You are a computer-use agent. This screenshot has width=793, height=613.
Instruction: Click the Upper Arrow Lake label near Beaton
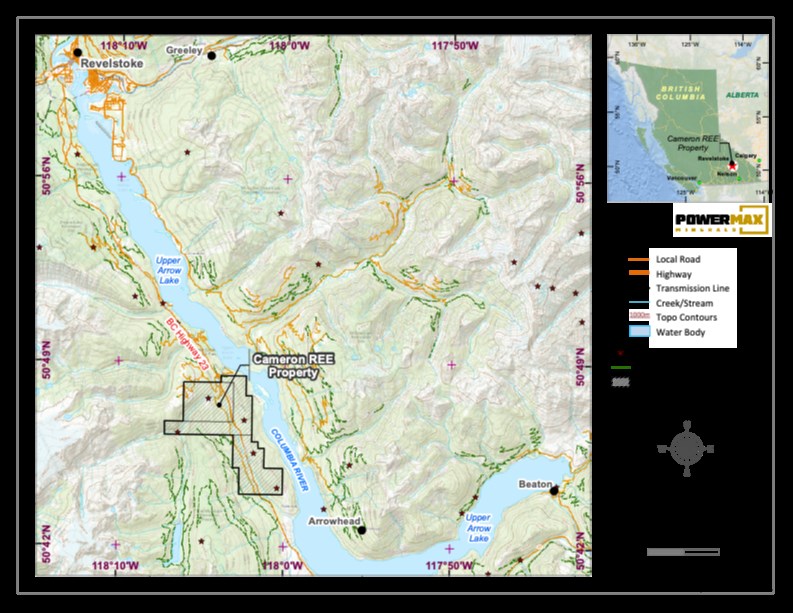pos(479,527)
